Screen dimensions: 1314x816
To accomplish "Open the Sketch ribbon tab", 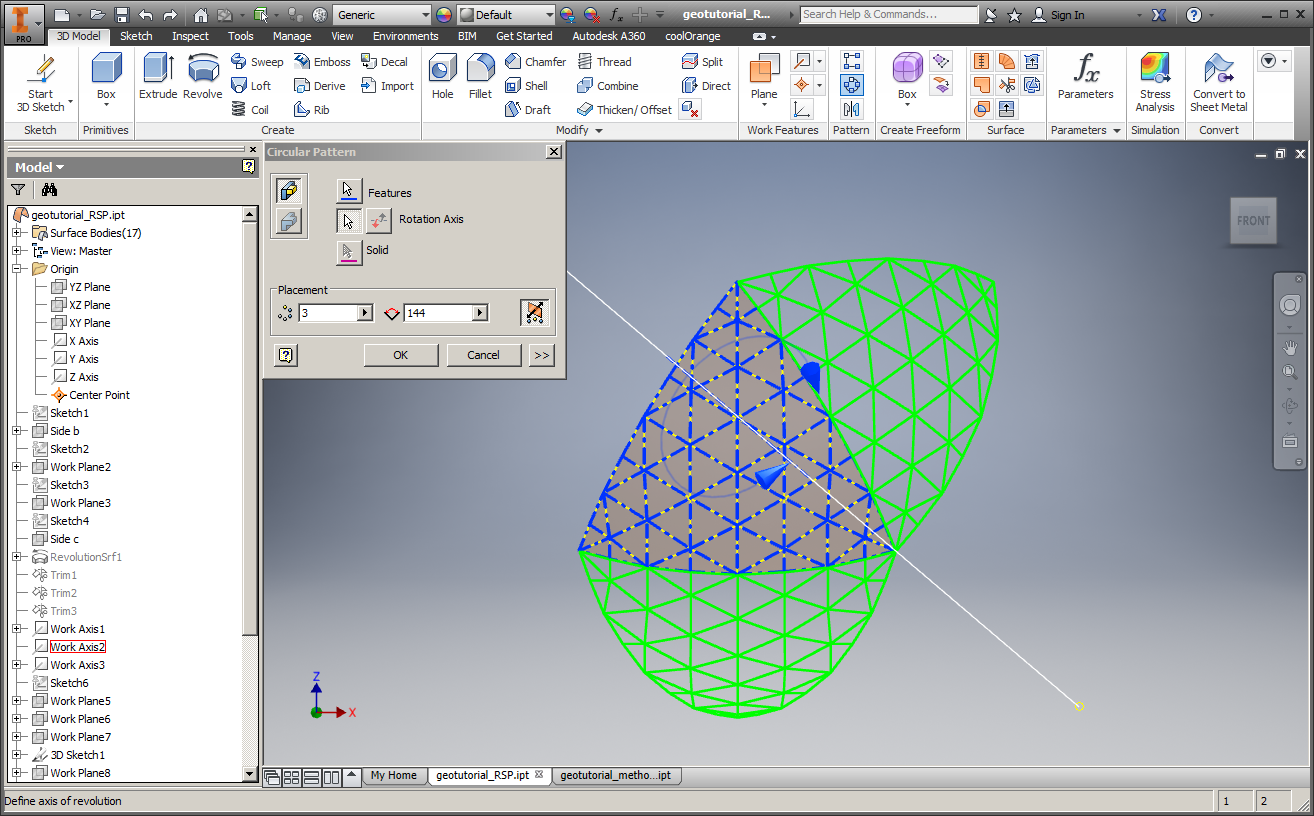I will [x=137, y=36].
